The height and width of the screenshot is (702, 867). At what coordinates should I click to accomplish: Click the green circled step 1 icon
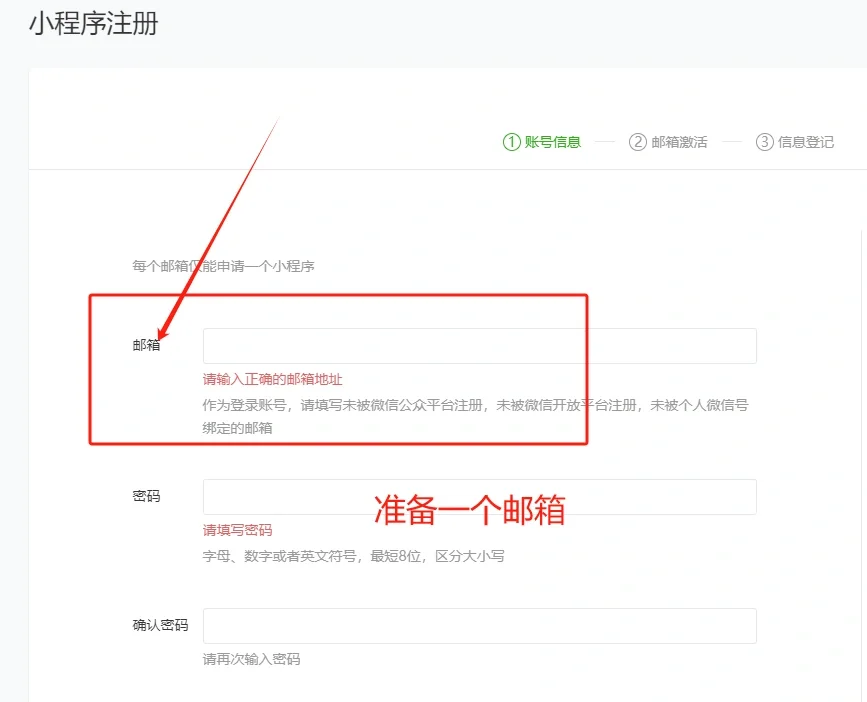[x=512, y=142]
